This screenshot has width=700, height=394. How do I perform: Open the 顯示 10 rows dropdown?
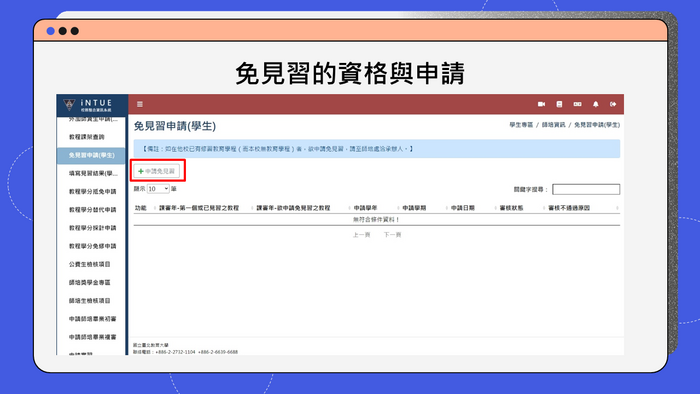tap(158, 189)
